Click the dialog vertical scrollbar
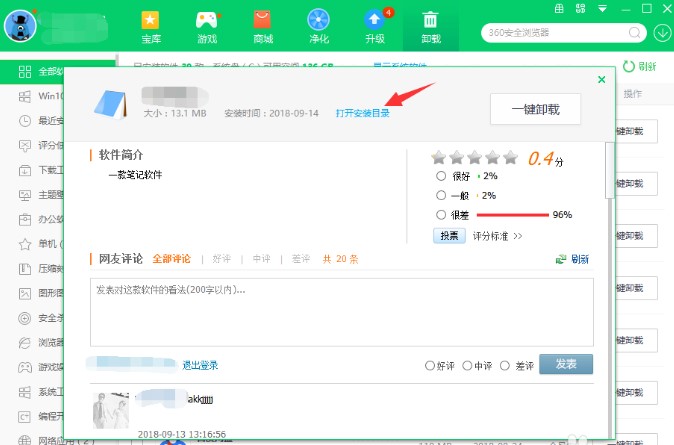The height and width of the screenshot is (445, 674). click(x=609, y=170)
